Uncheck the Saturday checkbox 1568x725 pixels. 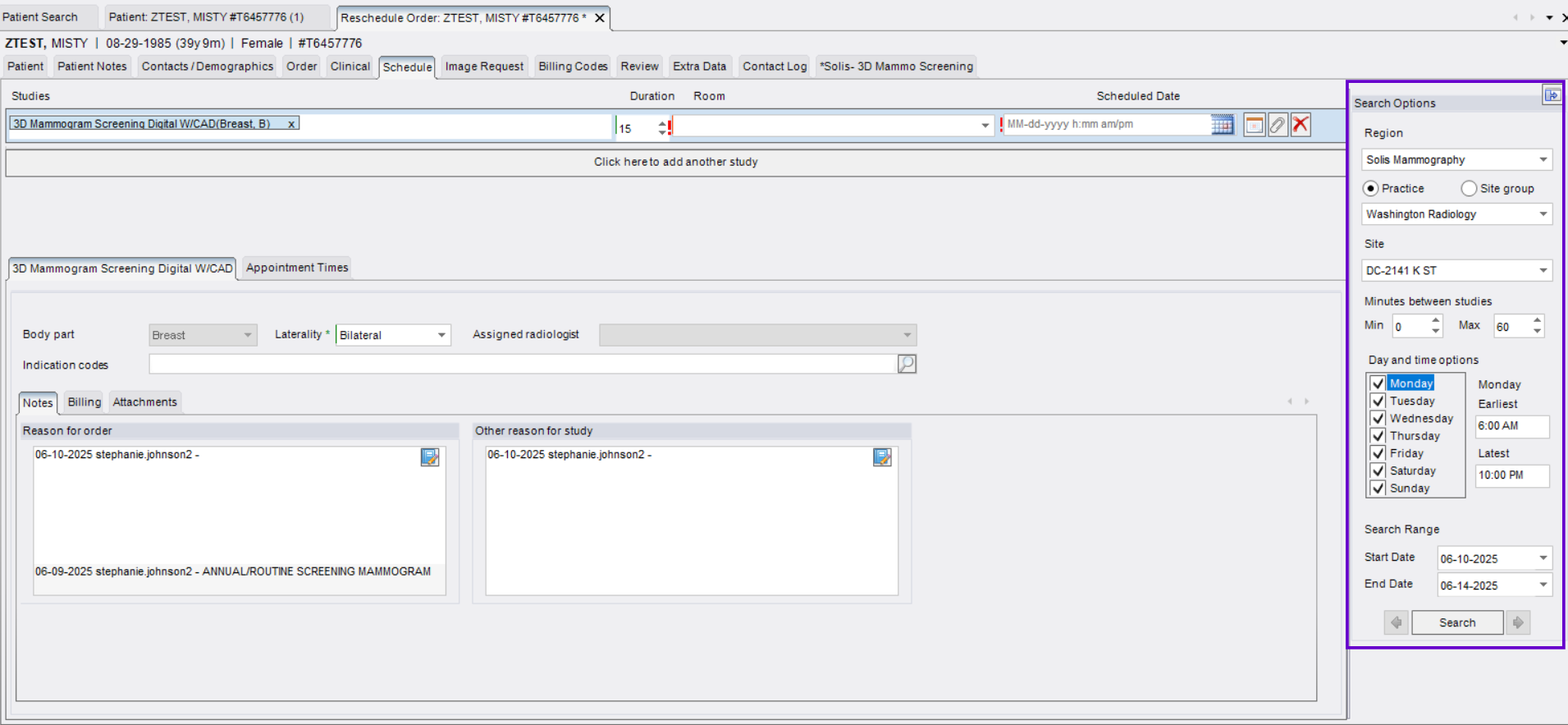click(1378, 470)
